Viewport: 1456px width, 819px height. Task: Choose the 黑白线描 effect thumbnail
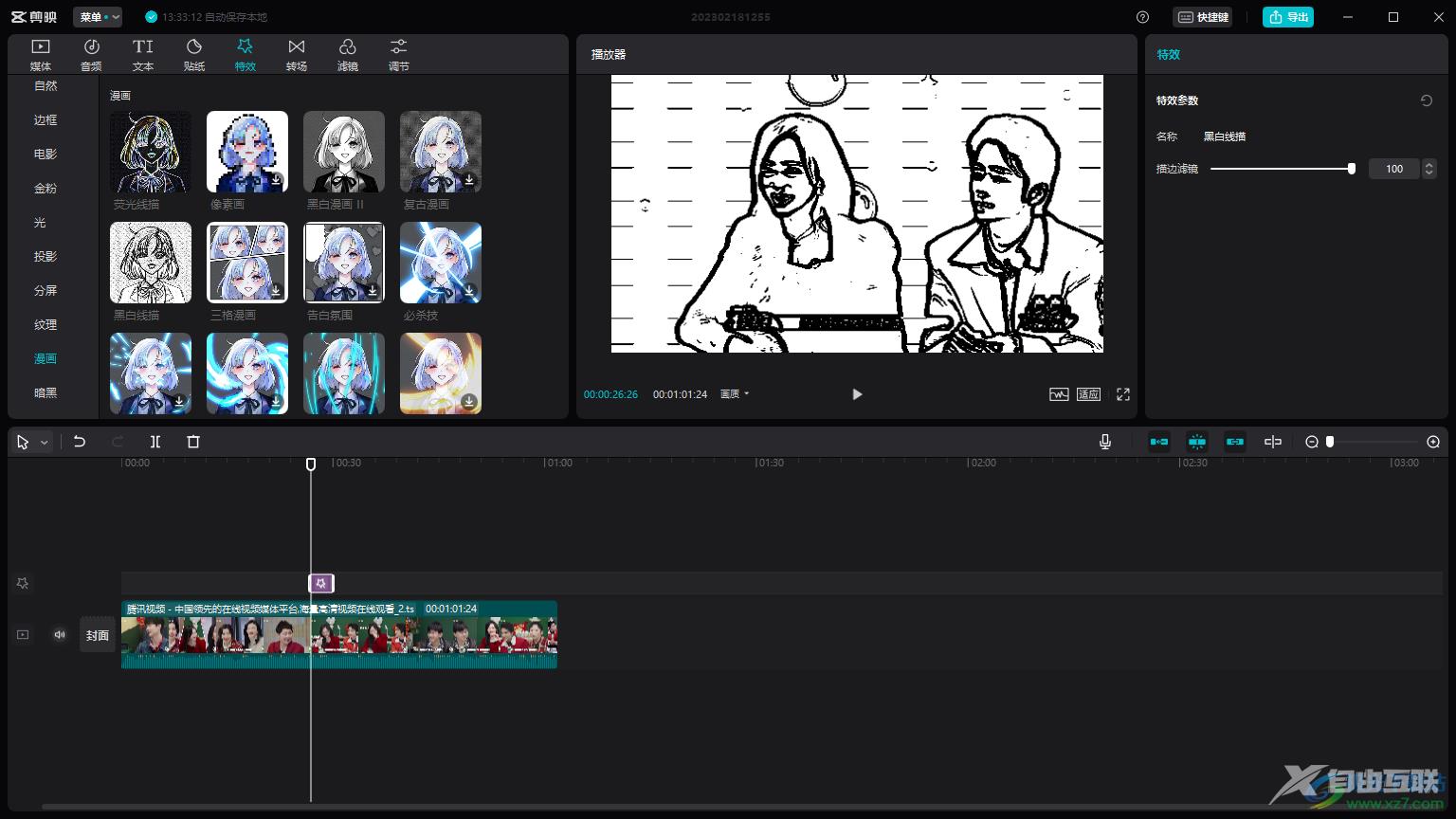click(151, 263)
